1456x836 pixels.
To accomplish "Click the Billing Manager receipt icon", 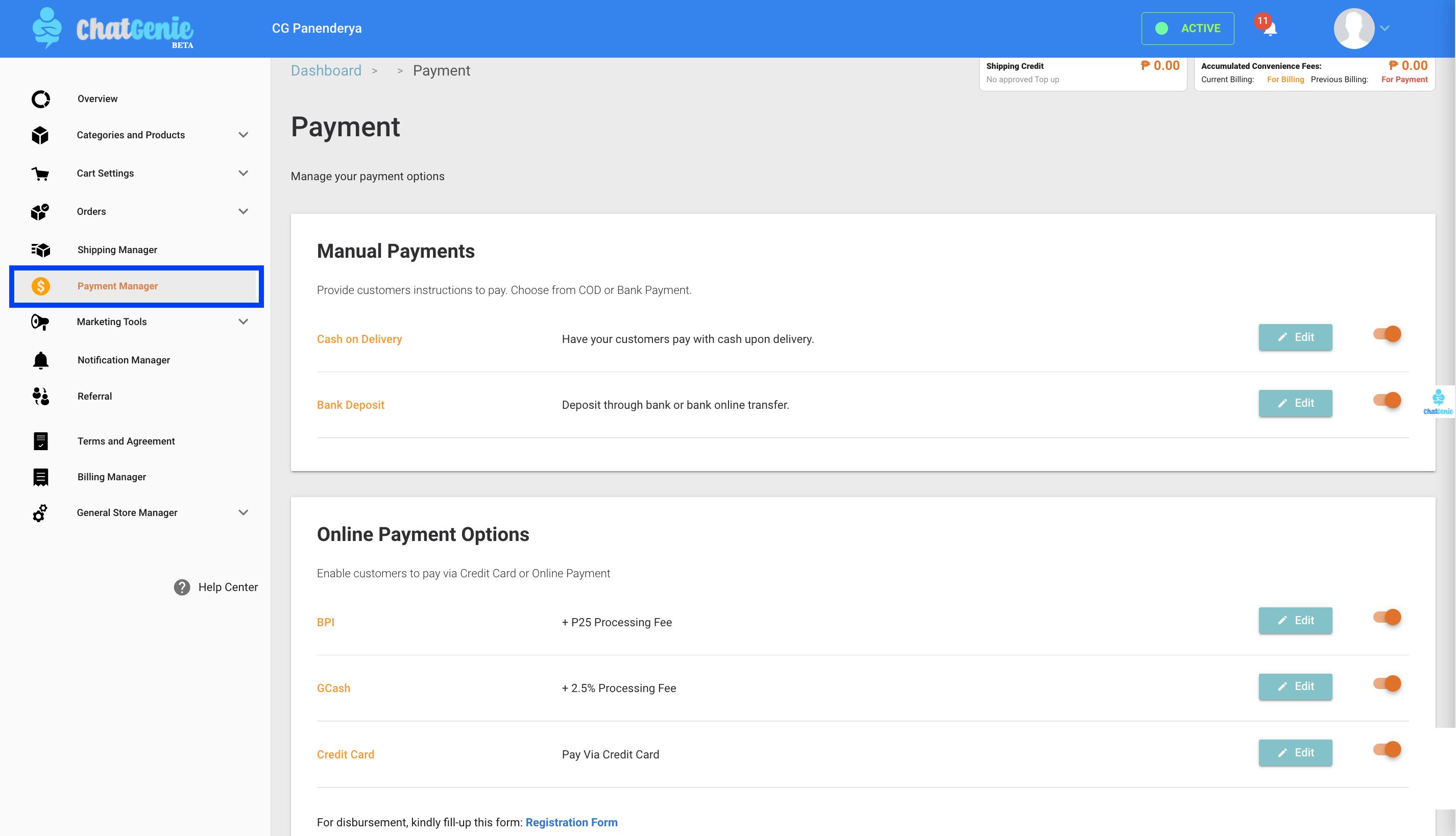I will tap(40, 477).
